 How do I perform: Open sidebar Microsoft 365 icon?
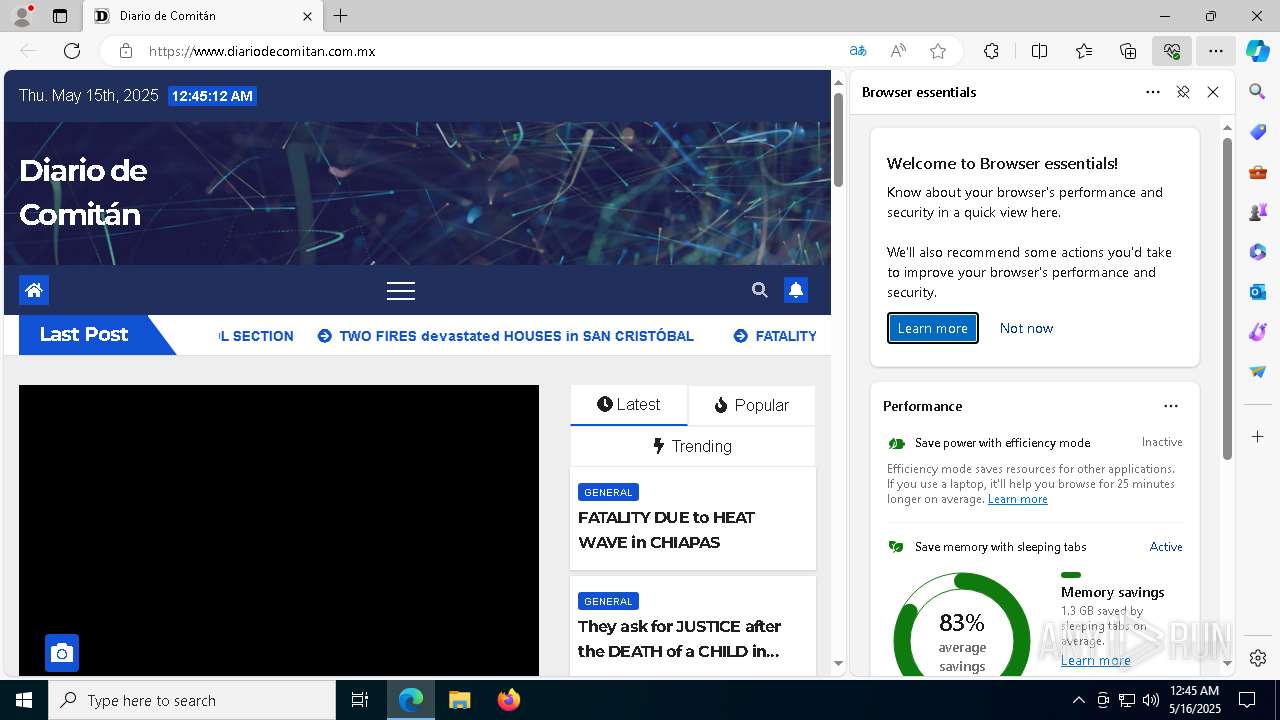click(1258, 252)
